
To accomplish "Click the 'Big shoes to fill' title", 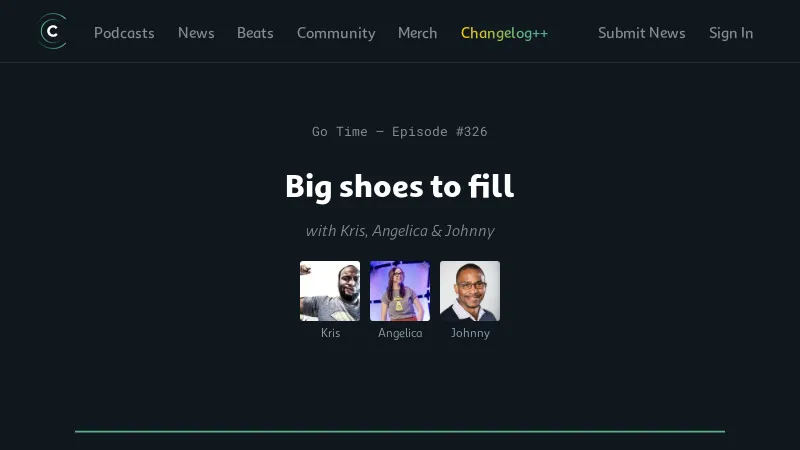I will [x=400, y=186].
